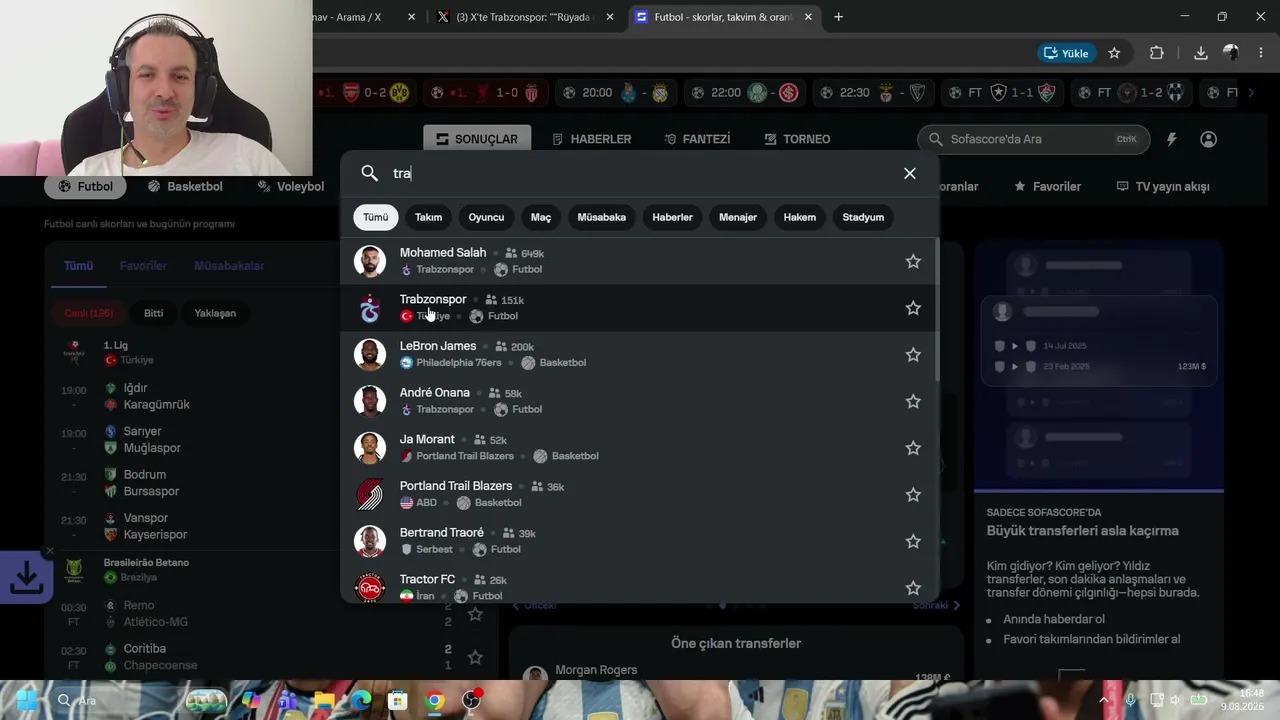Bookmark this page with the address-bar star
The width and height of the screenshot is (1280, 720).
click(1114, 53)
